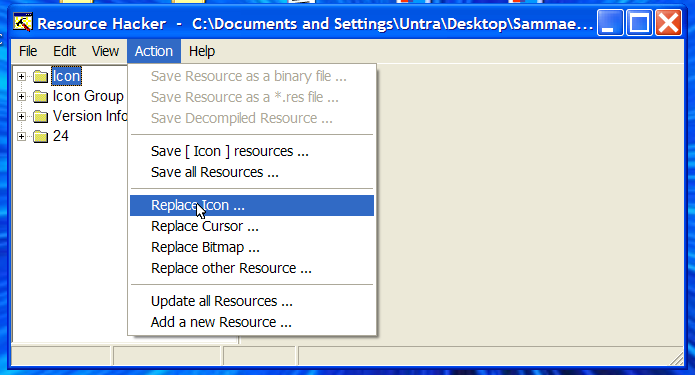Choose Save [ Icon ] resources
The width and height of the screenshot is (695, 375).
(x=252, y=151)
